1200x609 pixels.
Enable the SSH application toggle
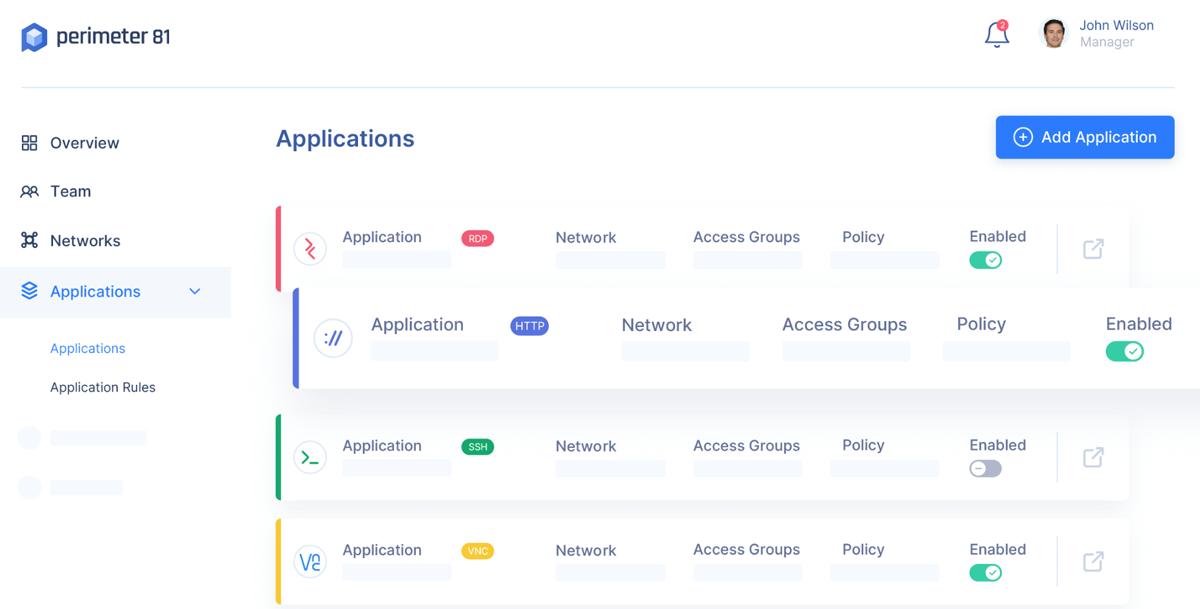[986, 469]
